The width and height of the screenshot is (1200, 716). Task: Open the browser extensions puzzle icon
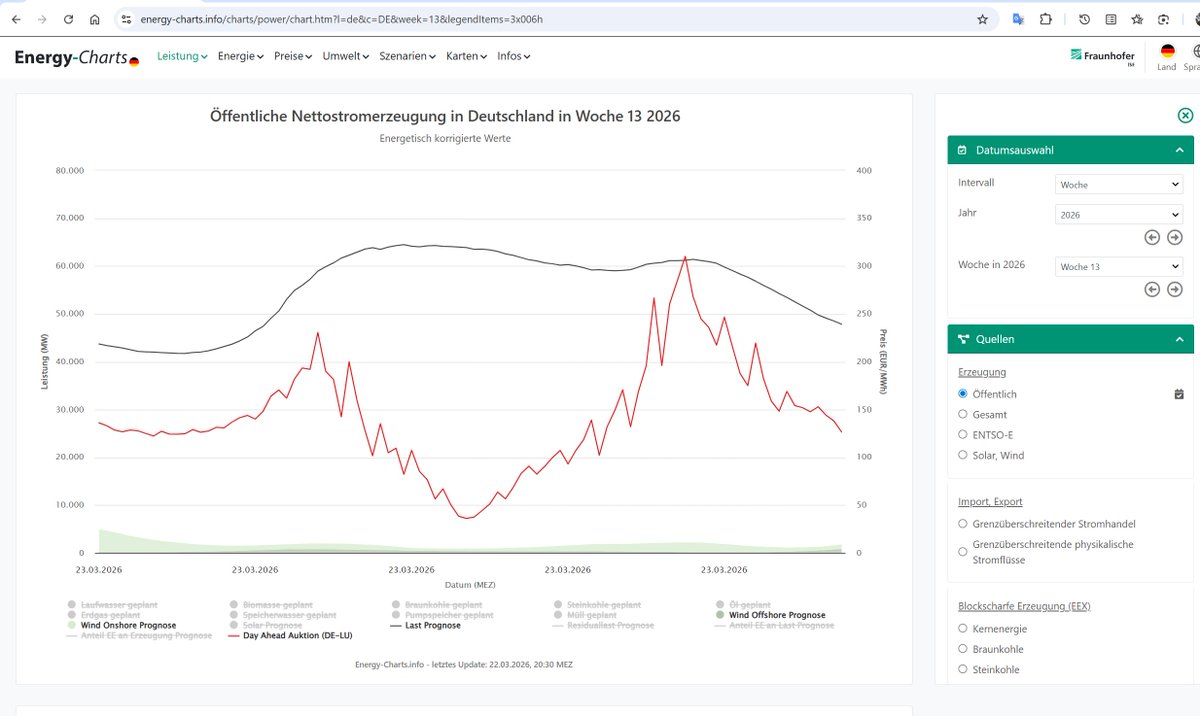[1046, 19]
